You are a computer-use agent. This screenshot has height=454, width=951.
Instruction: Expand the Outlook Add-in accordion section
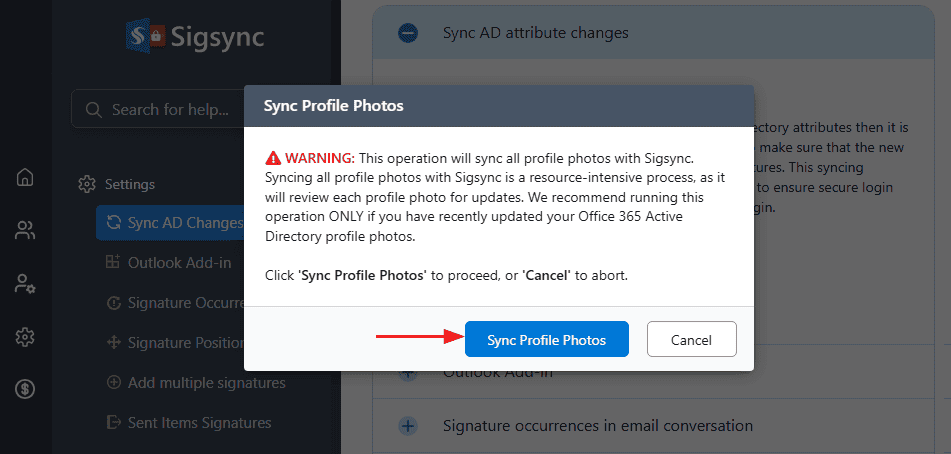point(408,373)
